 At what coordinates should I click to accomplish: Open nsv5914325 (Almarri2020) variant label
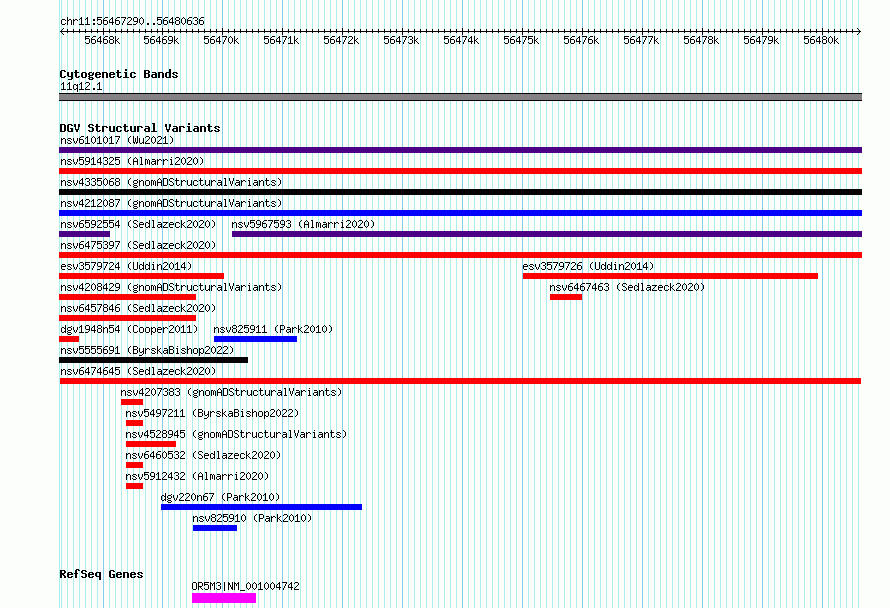pos(132,161)
